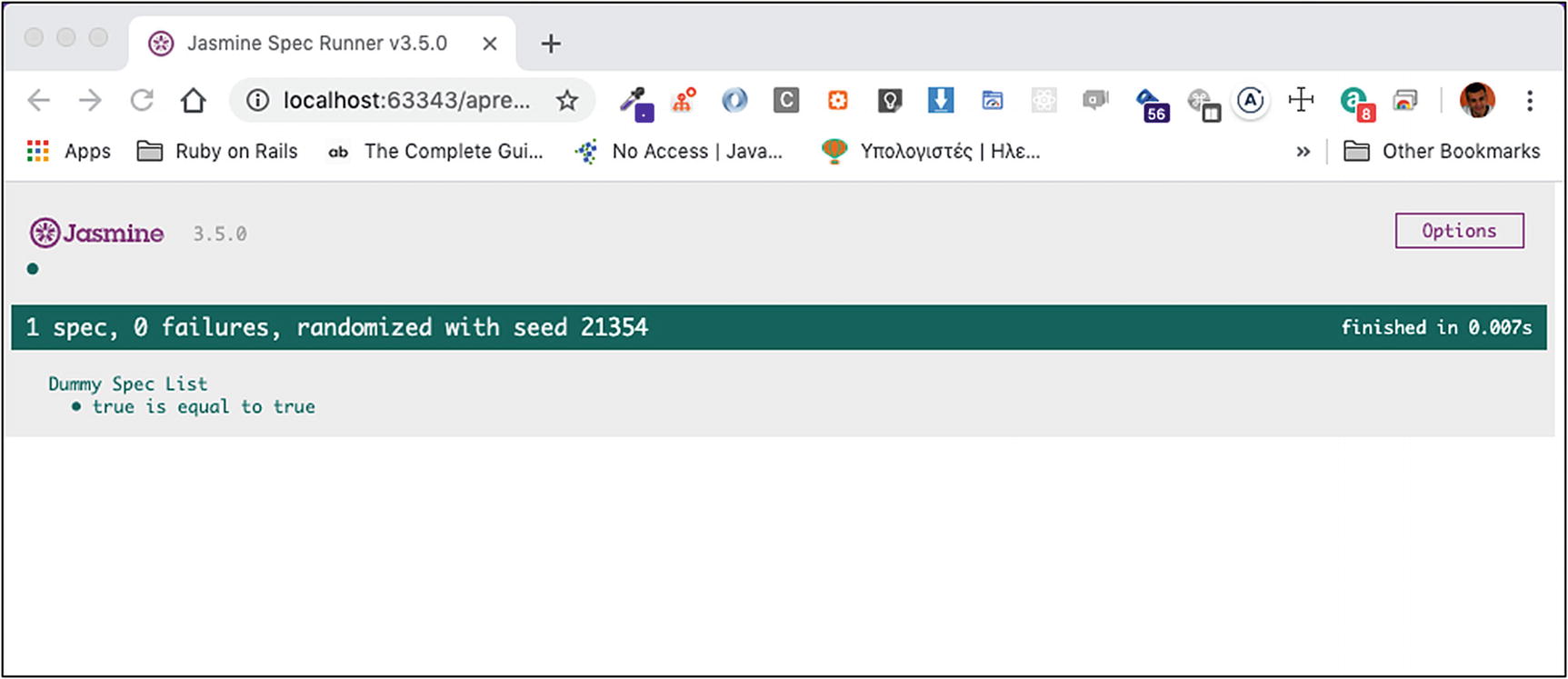1568x679 pixels.
Task: Open the 'true is equal to true' spec
Action: pyautogui.click(x=204, y=406)
